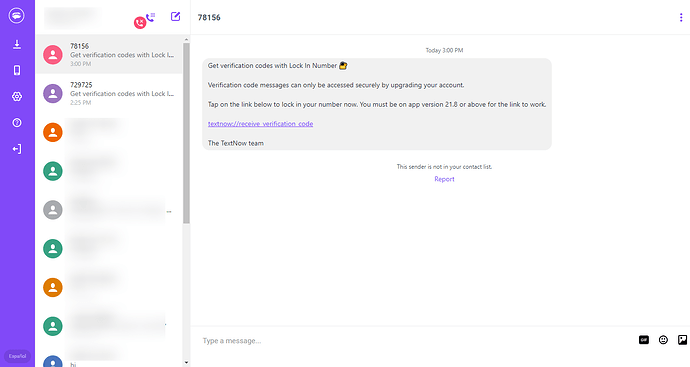
Task: Click 'The TextNow team' signature text
Action: coord(236,143)
